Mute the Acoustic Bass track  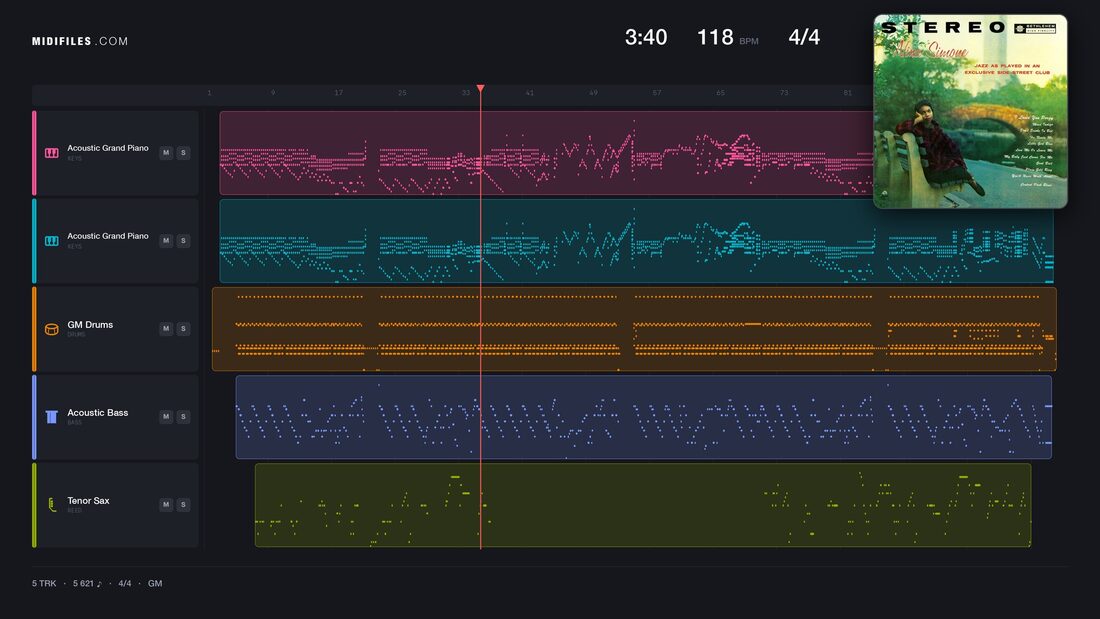[166, 417]
